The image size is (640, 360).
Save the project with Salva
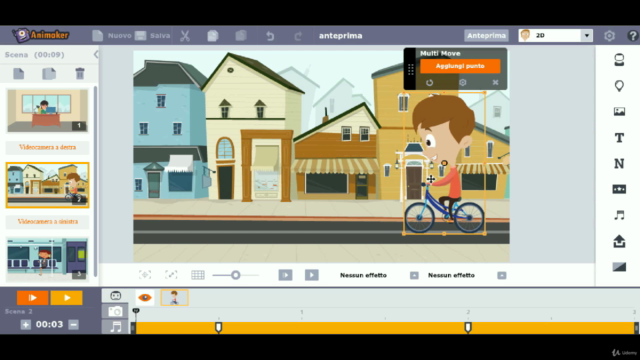[x=152, y=36]
